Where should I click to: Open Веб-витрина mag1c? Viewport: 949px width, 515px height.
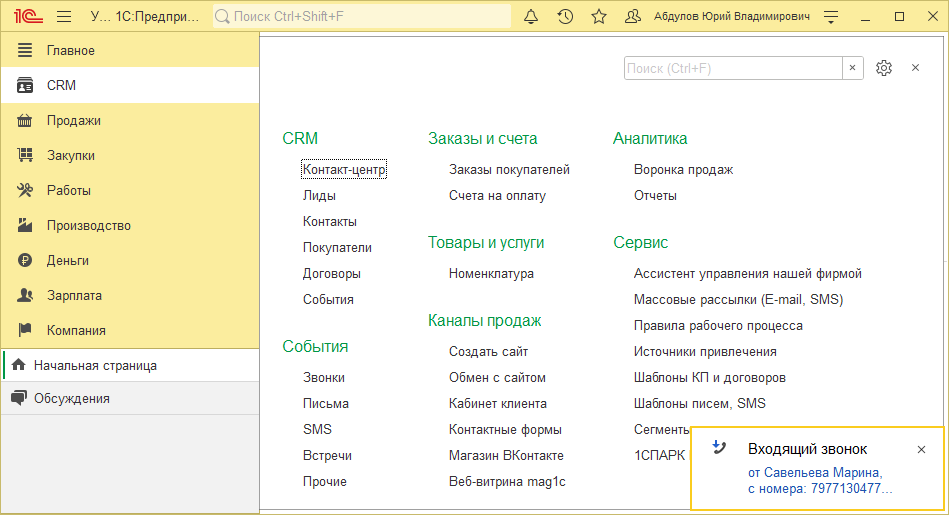[x=507, y=482]
